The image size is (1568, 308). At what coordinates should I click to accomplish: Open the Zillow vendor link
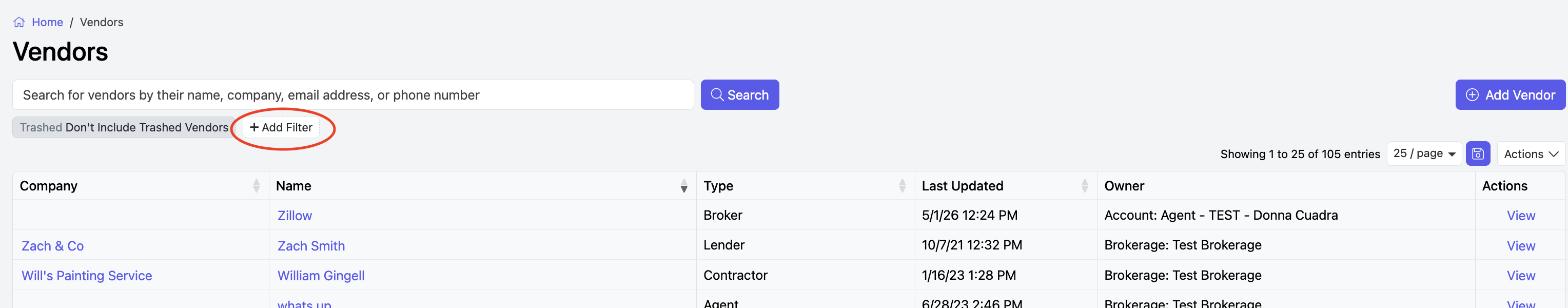[x=295, y=216]
